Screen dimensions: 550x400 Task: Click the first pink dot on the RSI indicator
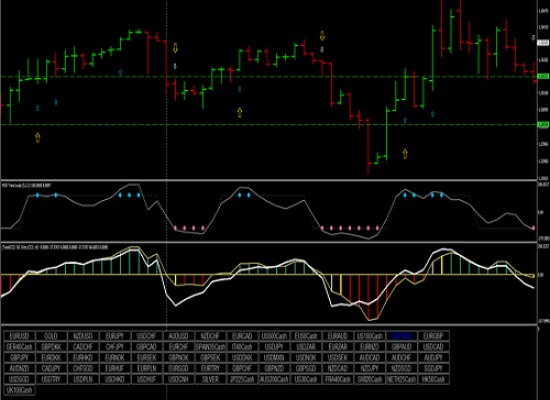(175, 228)
